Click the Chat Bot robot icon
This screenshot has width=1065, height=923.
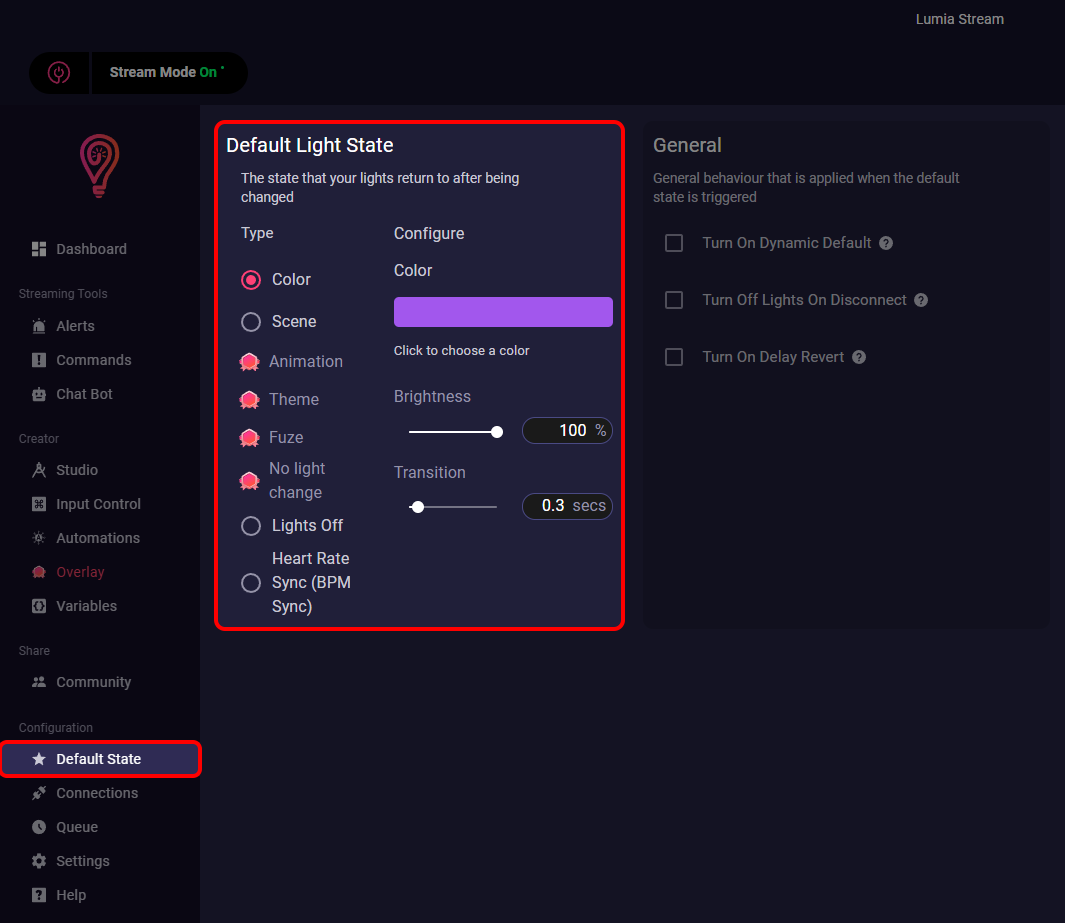39,394
